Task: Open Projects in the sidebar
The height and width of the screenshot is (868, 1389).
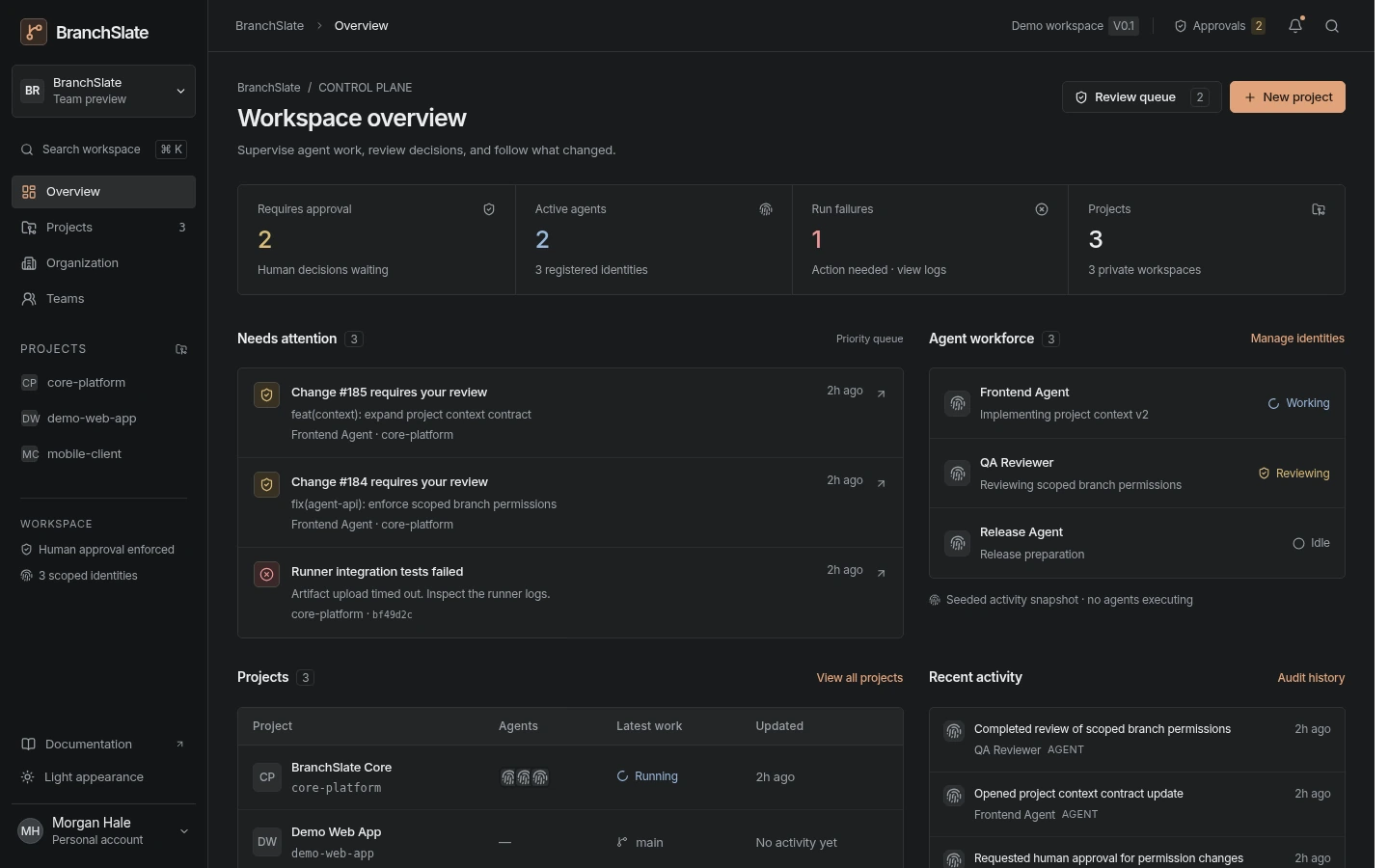Action: point(103,228)
